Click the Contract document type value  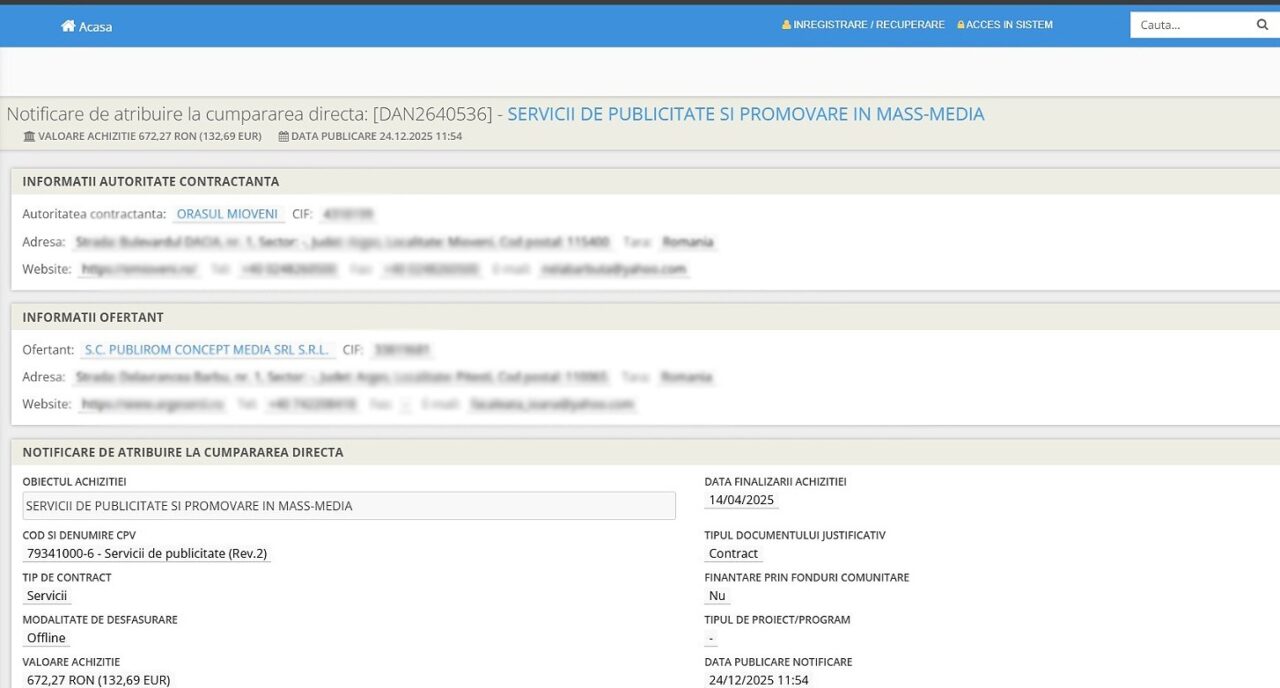click(x=733, y=554)
